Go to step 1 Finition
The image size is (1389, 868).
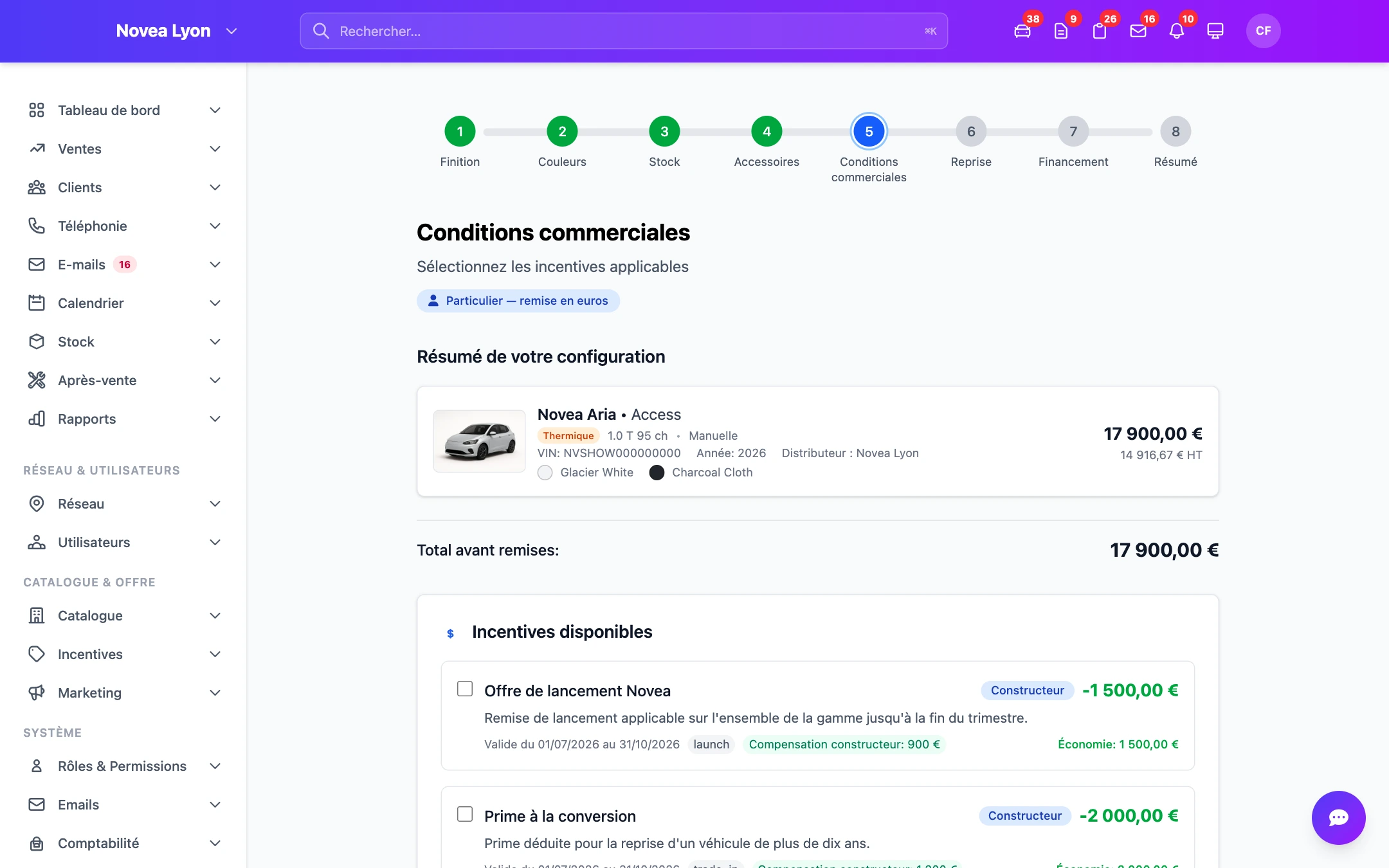pyautogui.click(x=460, y=131)
